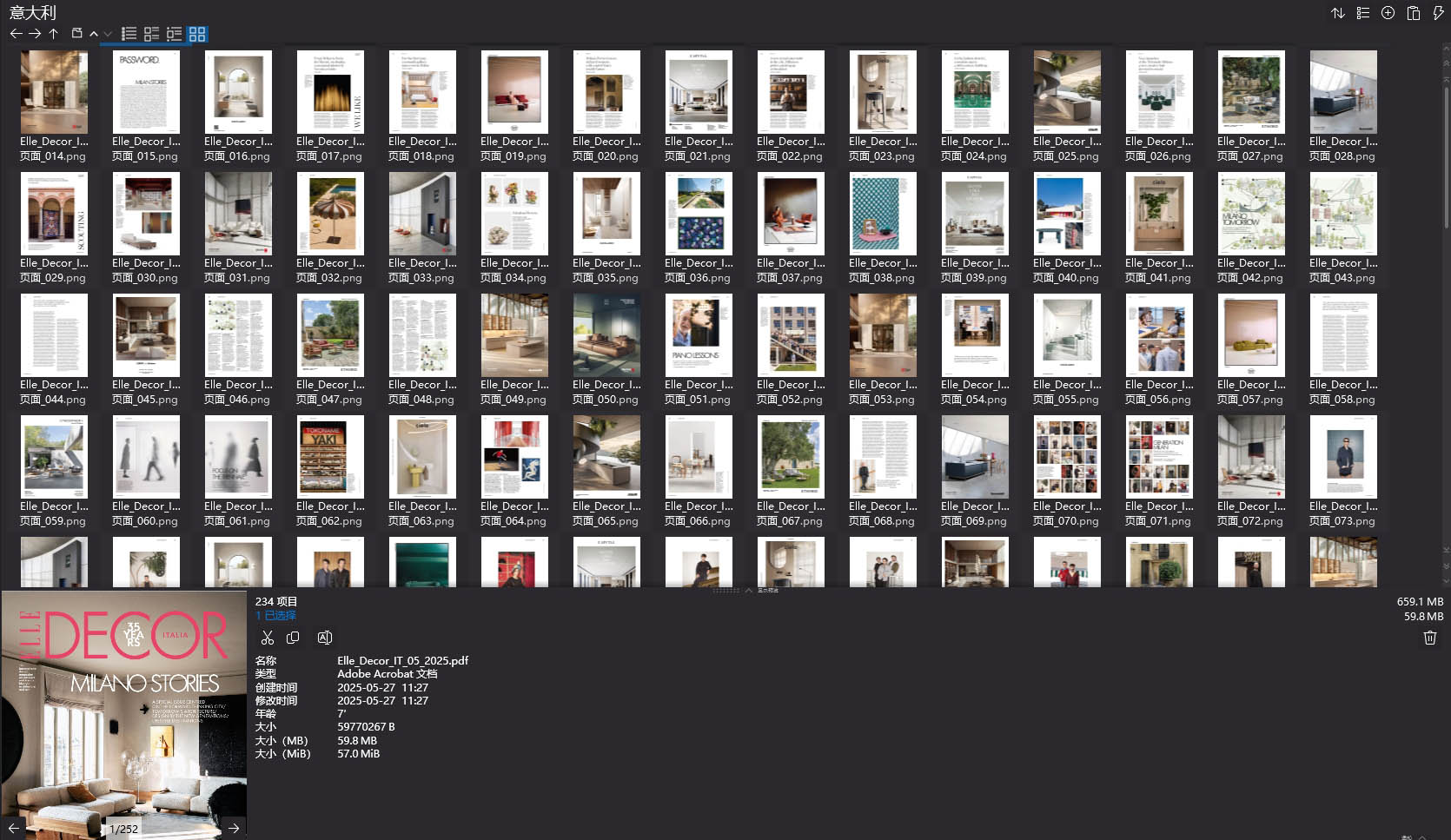Viewport: 1451px width, 840px height.
Task: Copy the selected PDF file
Action: pyautogui.click(x=293, y=638)
